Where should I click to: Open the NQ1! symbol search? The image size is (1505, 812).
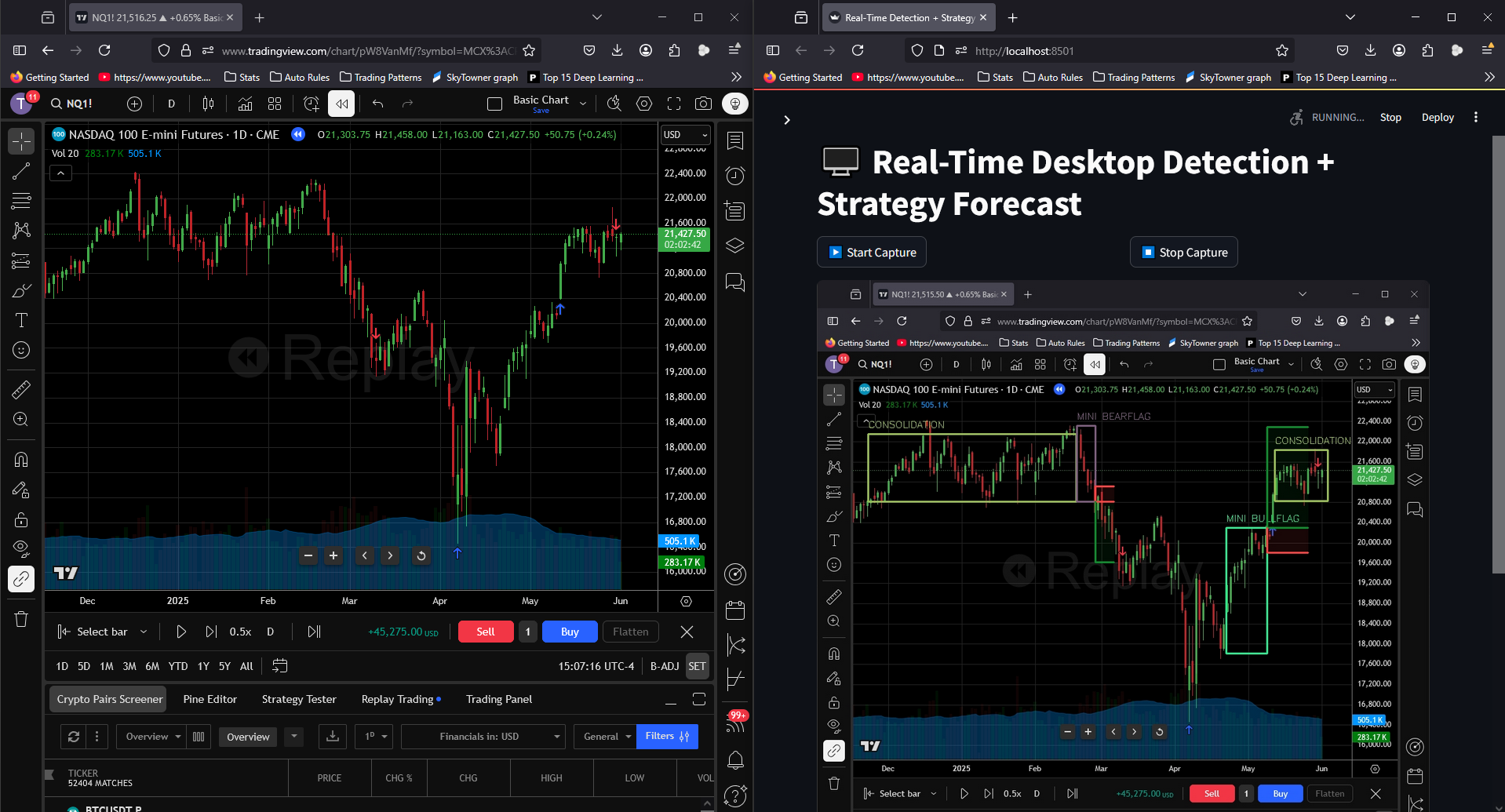click(x=72, y=104)
